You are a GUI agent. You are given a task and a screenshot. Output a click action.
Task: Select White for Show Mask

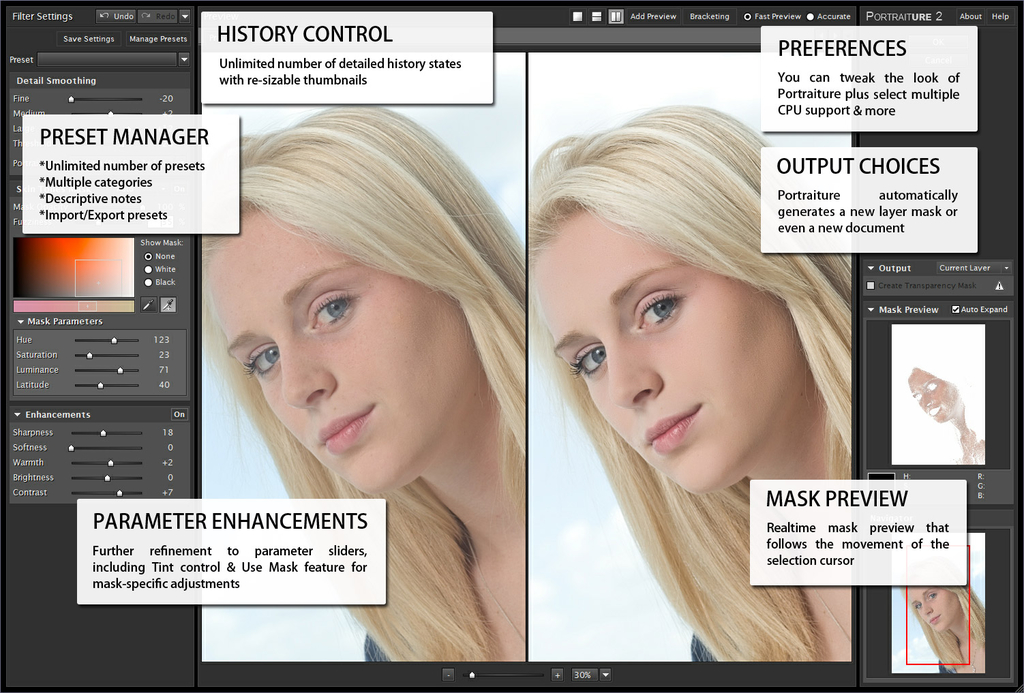click(x=148, y=269)
